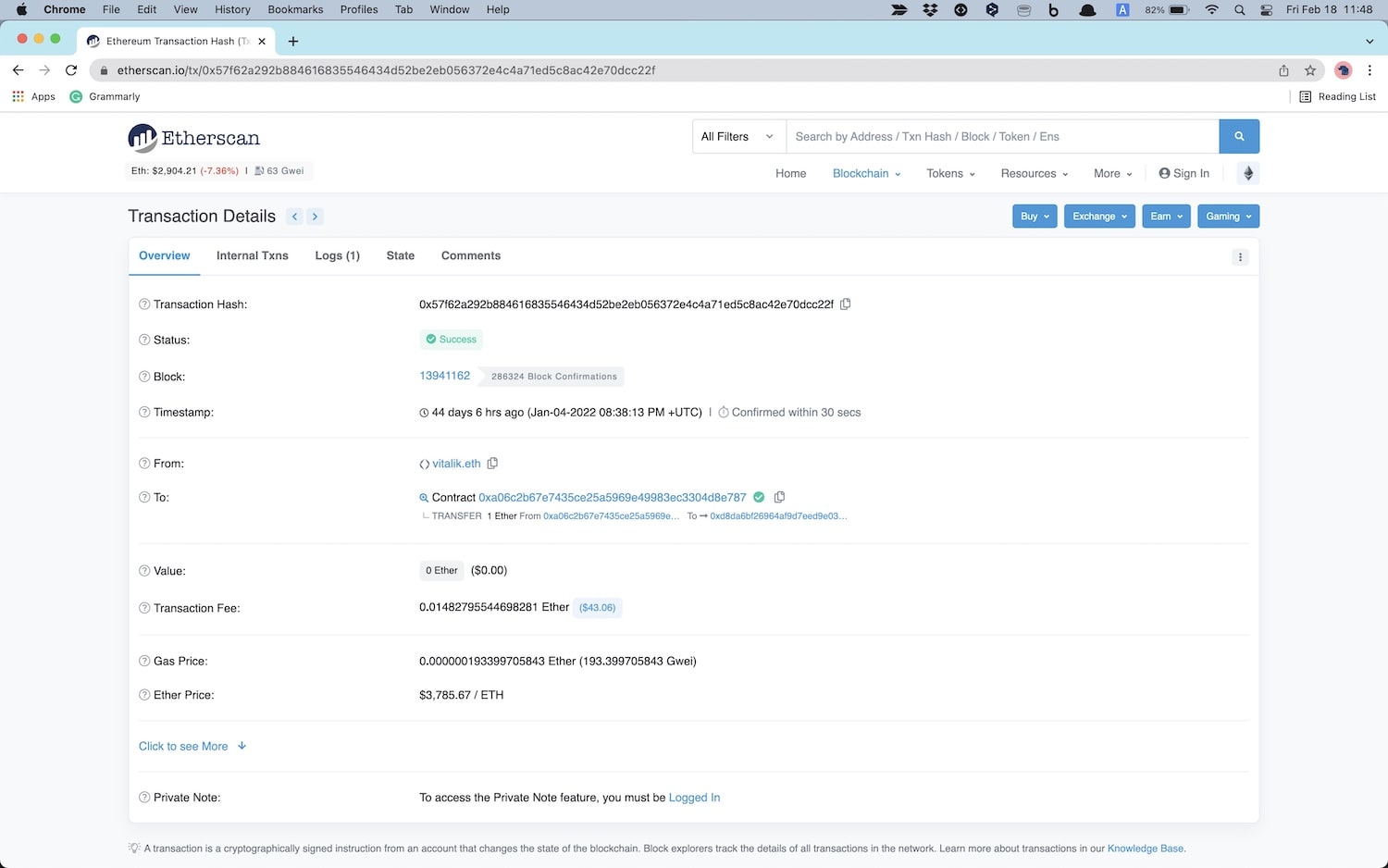This screenshot has height=868, width=1388.
Task: Click help icon beside Gas Price
Action: (144, 661)
